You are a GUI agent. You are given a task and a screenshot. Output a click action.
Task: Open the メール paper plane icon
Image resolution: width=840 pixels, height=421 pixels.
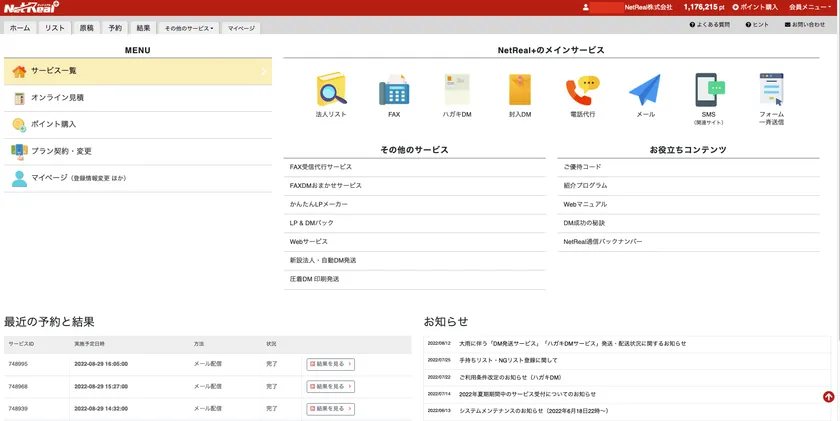point(645,91)
